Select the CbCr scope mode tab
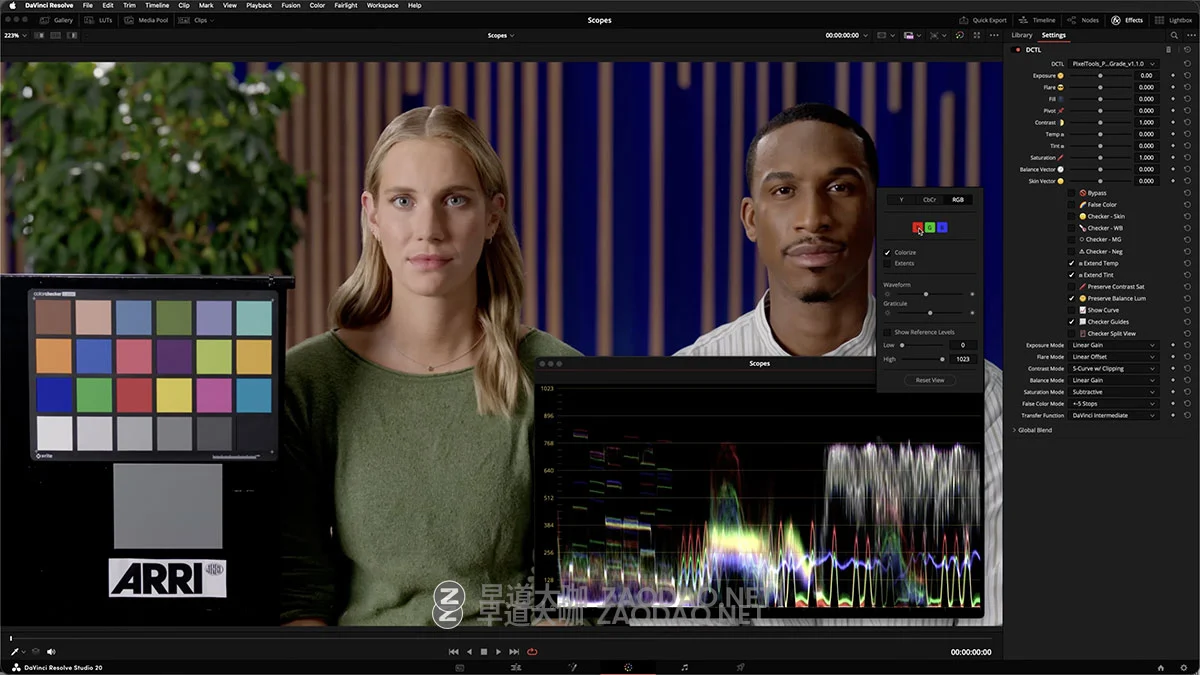Image resolution: width=1200 pixels, height=675 pixels. 930,200
